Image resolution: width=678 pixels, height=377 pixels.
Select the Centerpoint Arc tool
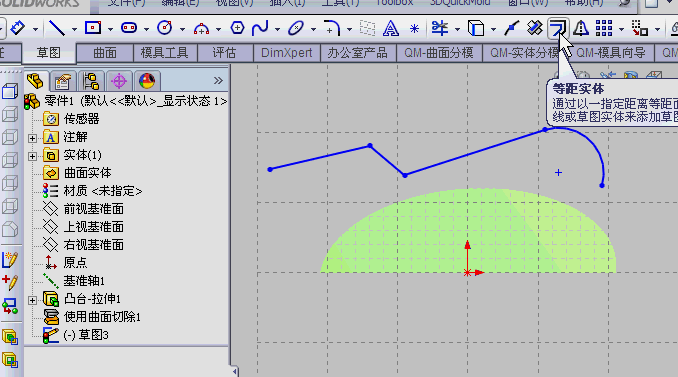point(201,29)
